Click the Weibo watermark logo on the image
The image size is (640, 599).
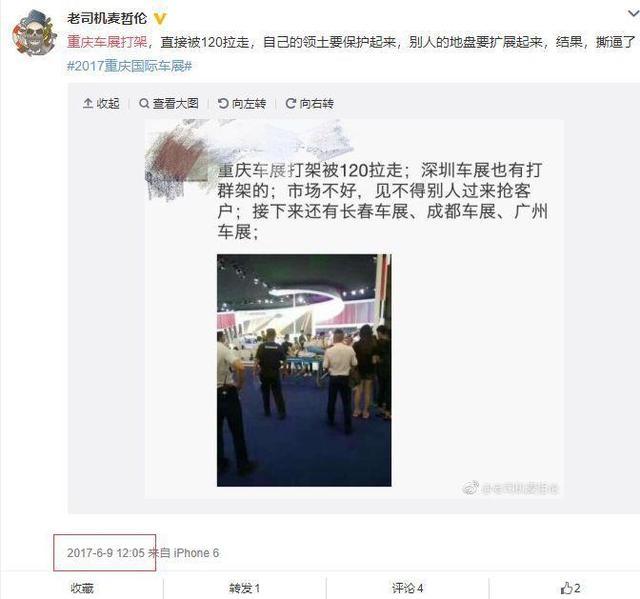click(471, 487)
